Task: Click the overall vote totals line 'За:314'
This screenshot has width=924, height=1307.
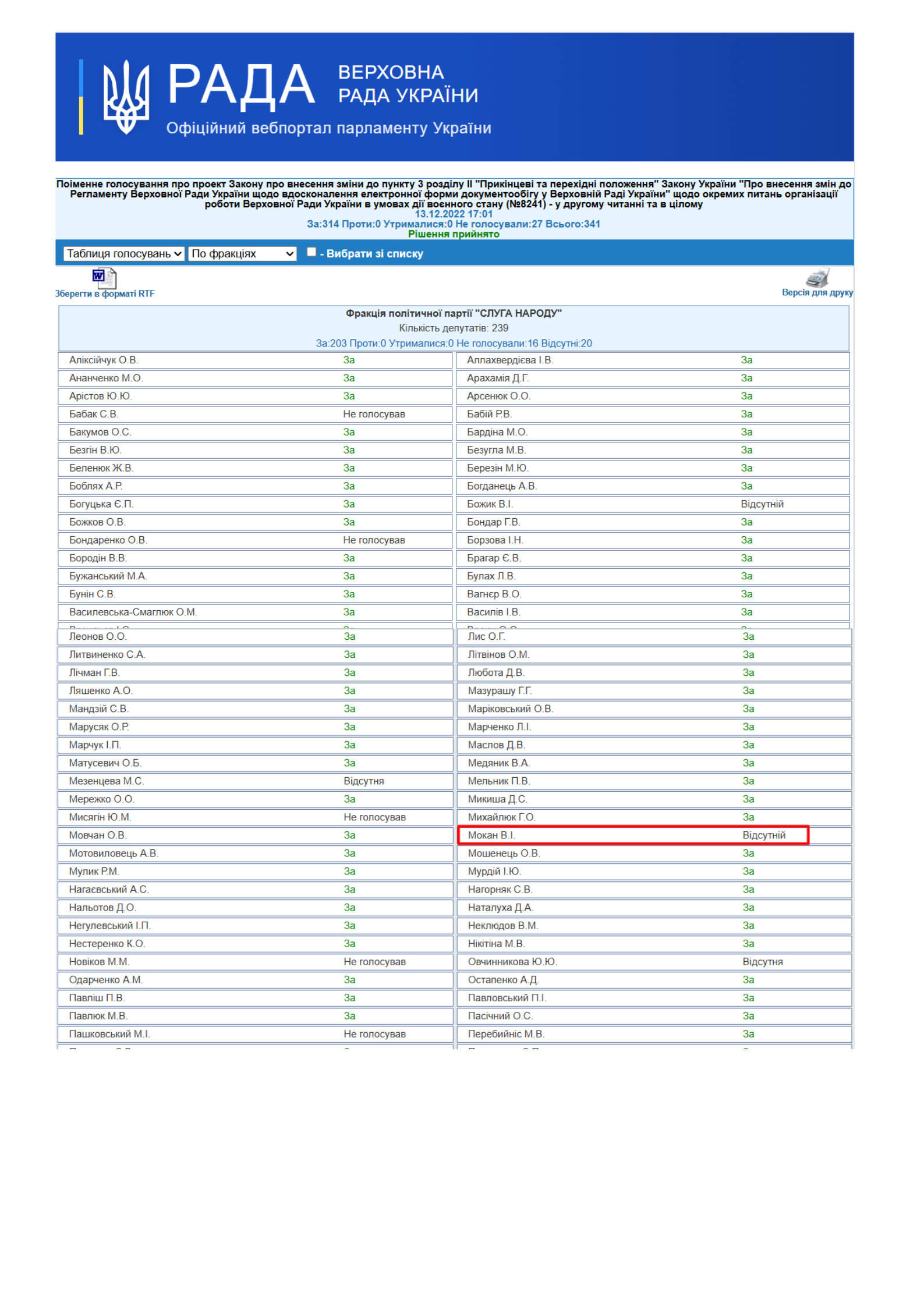Action: click(x=454, y=224)
